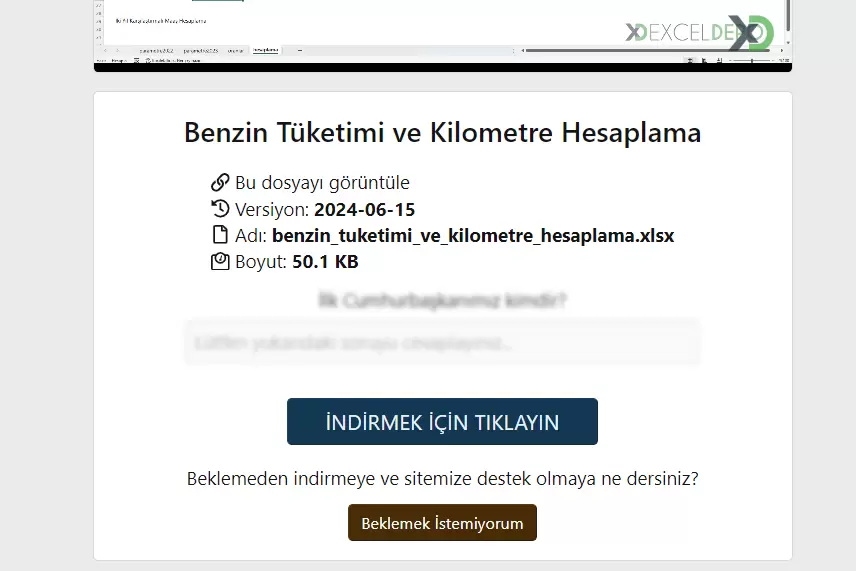This screenshot has height=571, width=856.
Task: Click the chain link icon beside Bu dosyayı görüntüle
Action: coord(220,182)
